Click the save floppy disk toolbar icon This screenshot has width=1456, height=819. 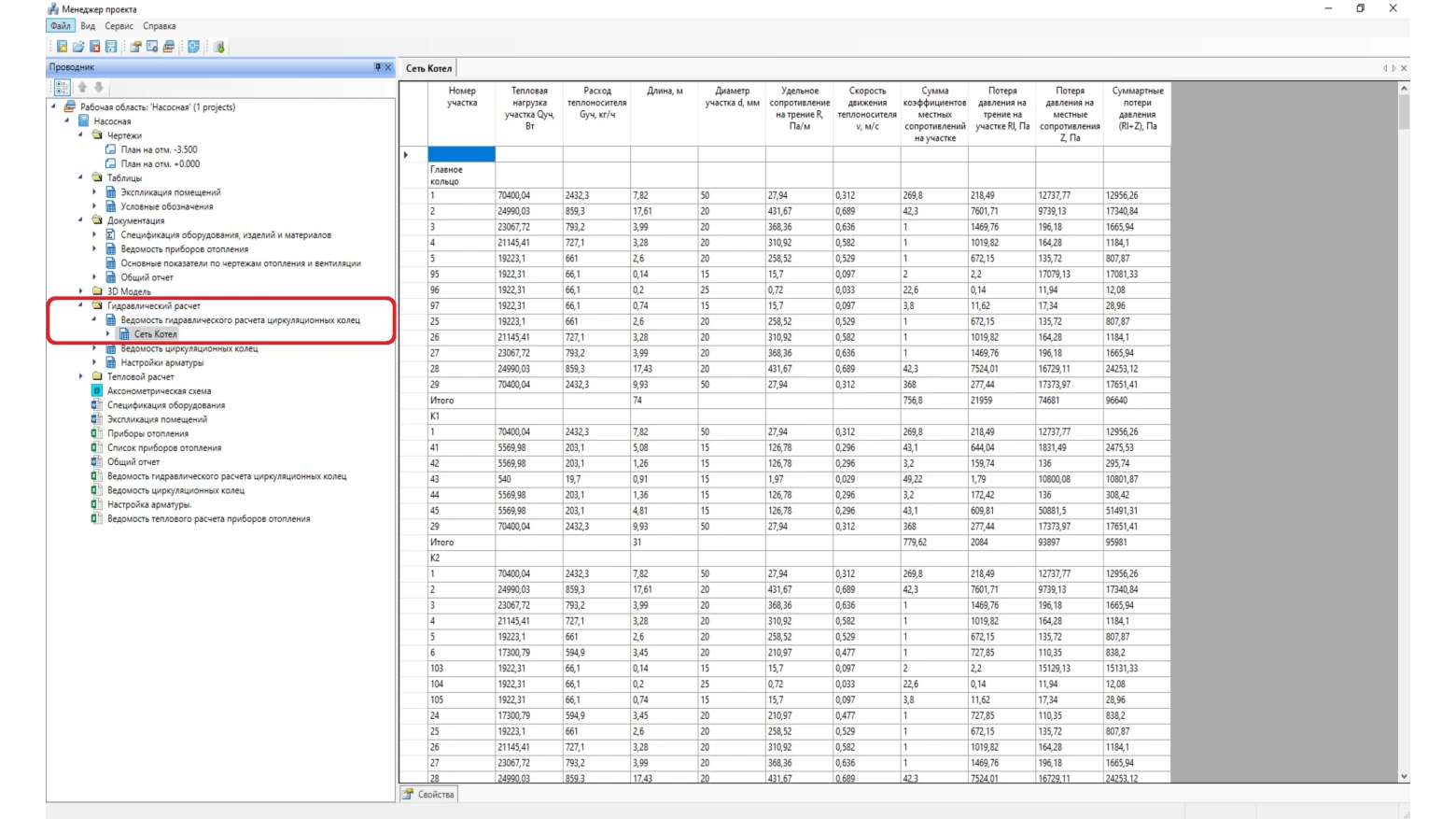tap(111, 47)
